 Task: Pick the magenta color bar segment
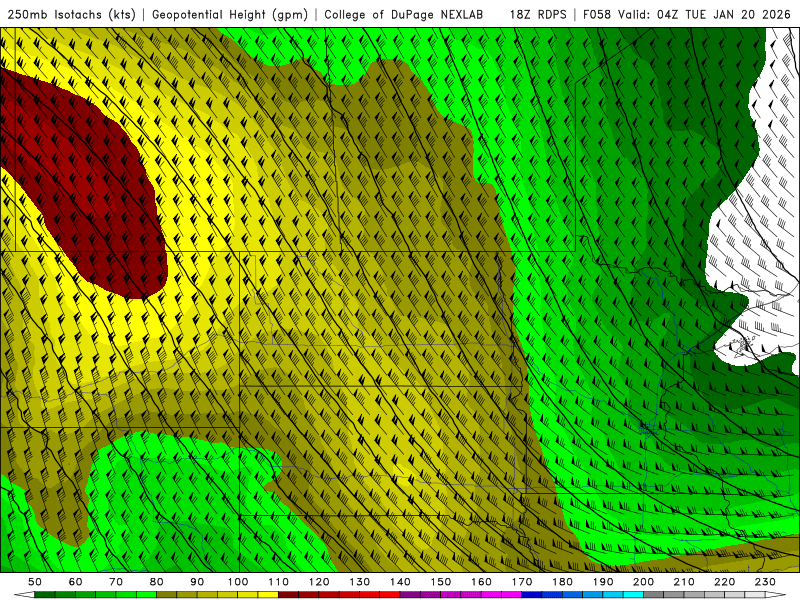click(x=511, y=594)
